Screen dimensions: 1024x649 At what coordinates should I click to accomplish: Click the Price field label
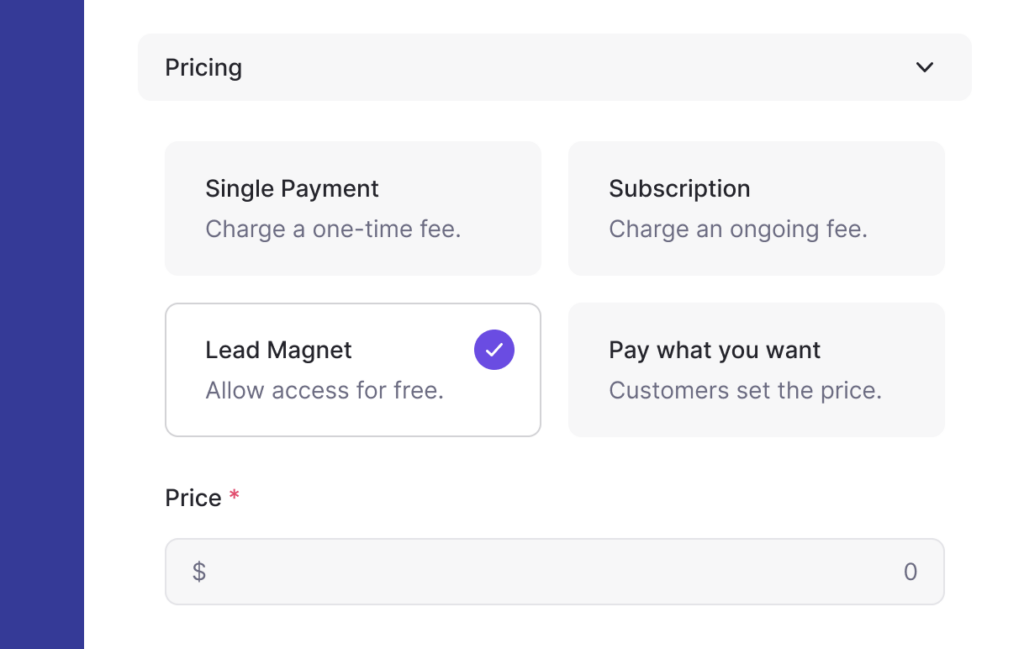pos(193,498)
